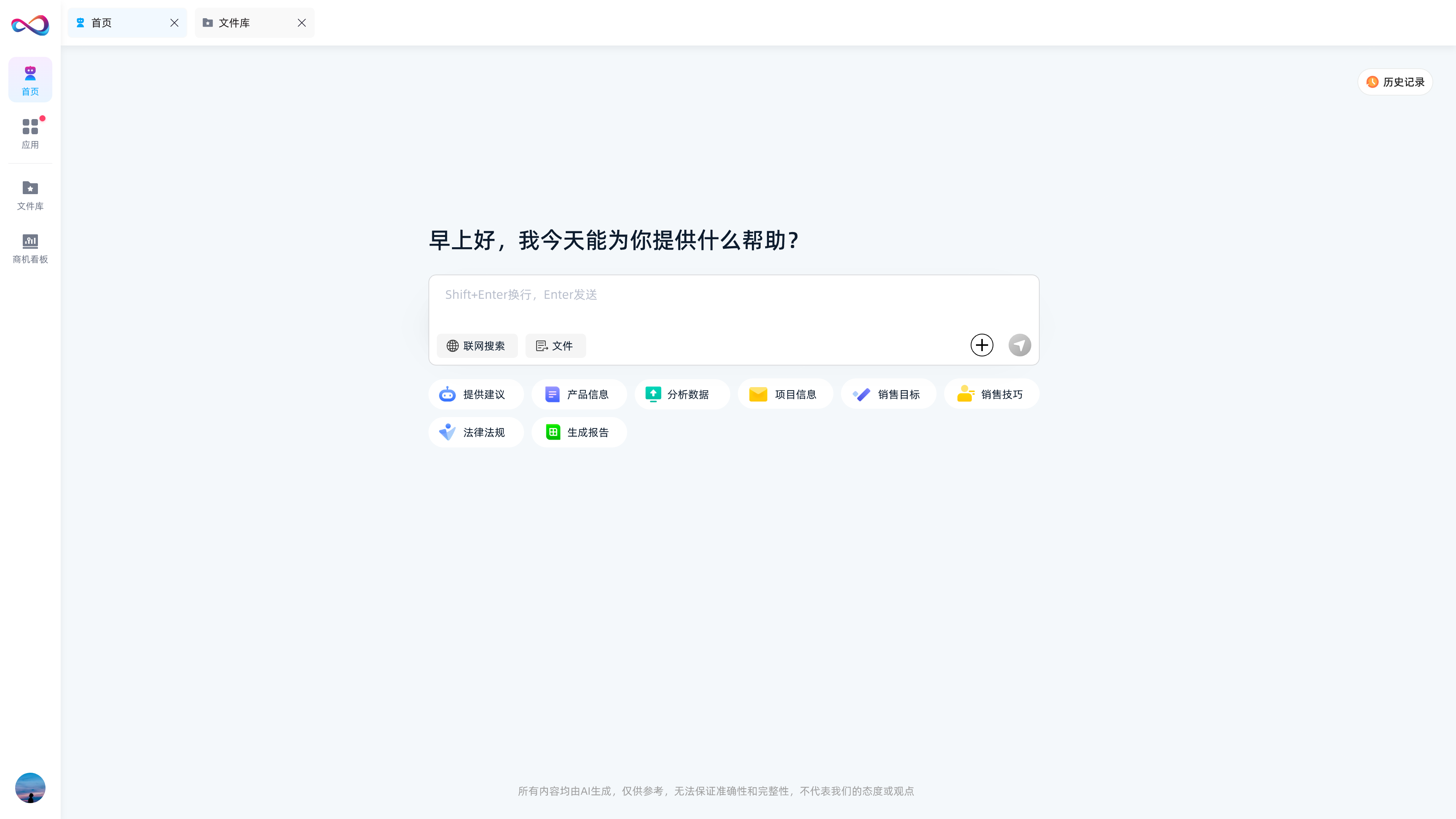This screenshot has width=1456, height=819.
Task: Open 文件库 in the left sidebar
Action: tap(30, 195)
